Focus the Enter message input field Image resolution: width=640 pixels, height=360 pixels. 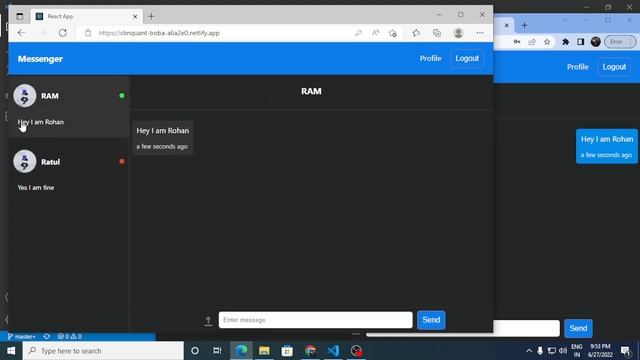tap(316, 320)
